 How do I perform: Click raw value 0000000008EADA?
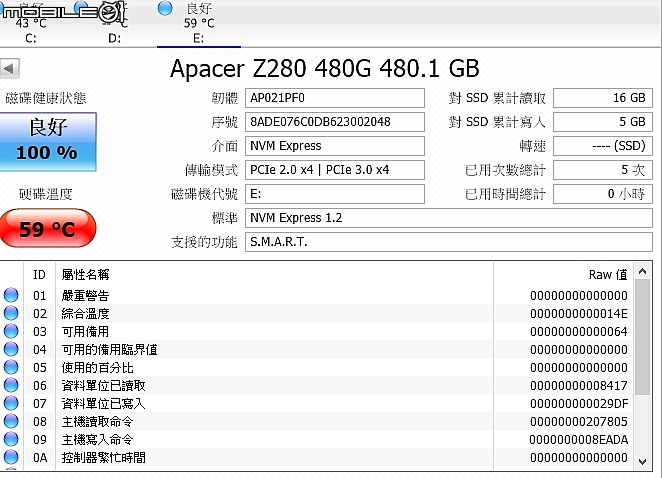tap(579, 440)
